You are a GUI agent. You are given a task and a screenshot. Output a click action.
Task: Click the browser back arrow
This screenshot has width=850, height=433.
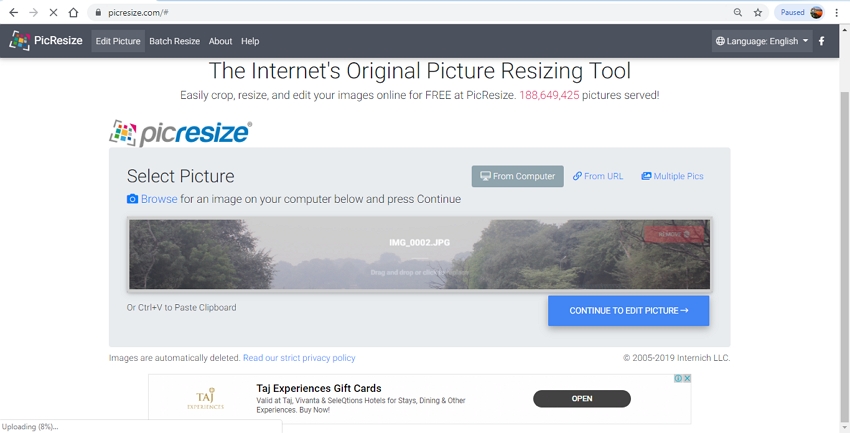pos(13,13)
